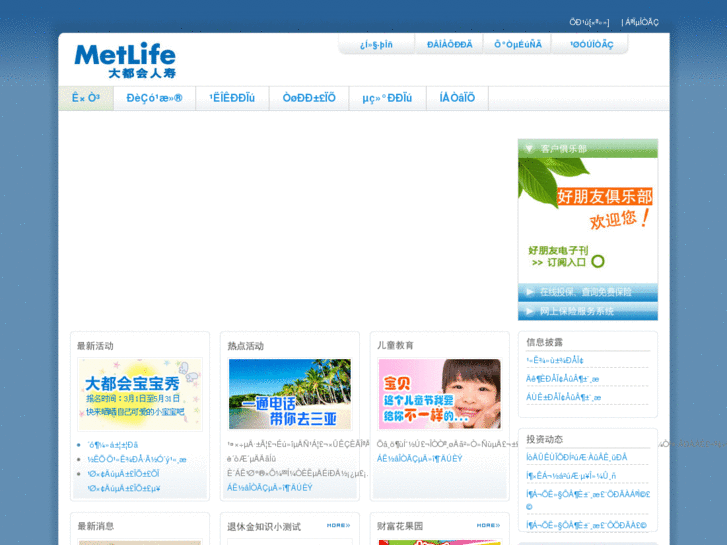Screen dimensions: 727x545
Task: Open the "Ê× Ò³" navigation tab
Action: pos(86,98)
